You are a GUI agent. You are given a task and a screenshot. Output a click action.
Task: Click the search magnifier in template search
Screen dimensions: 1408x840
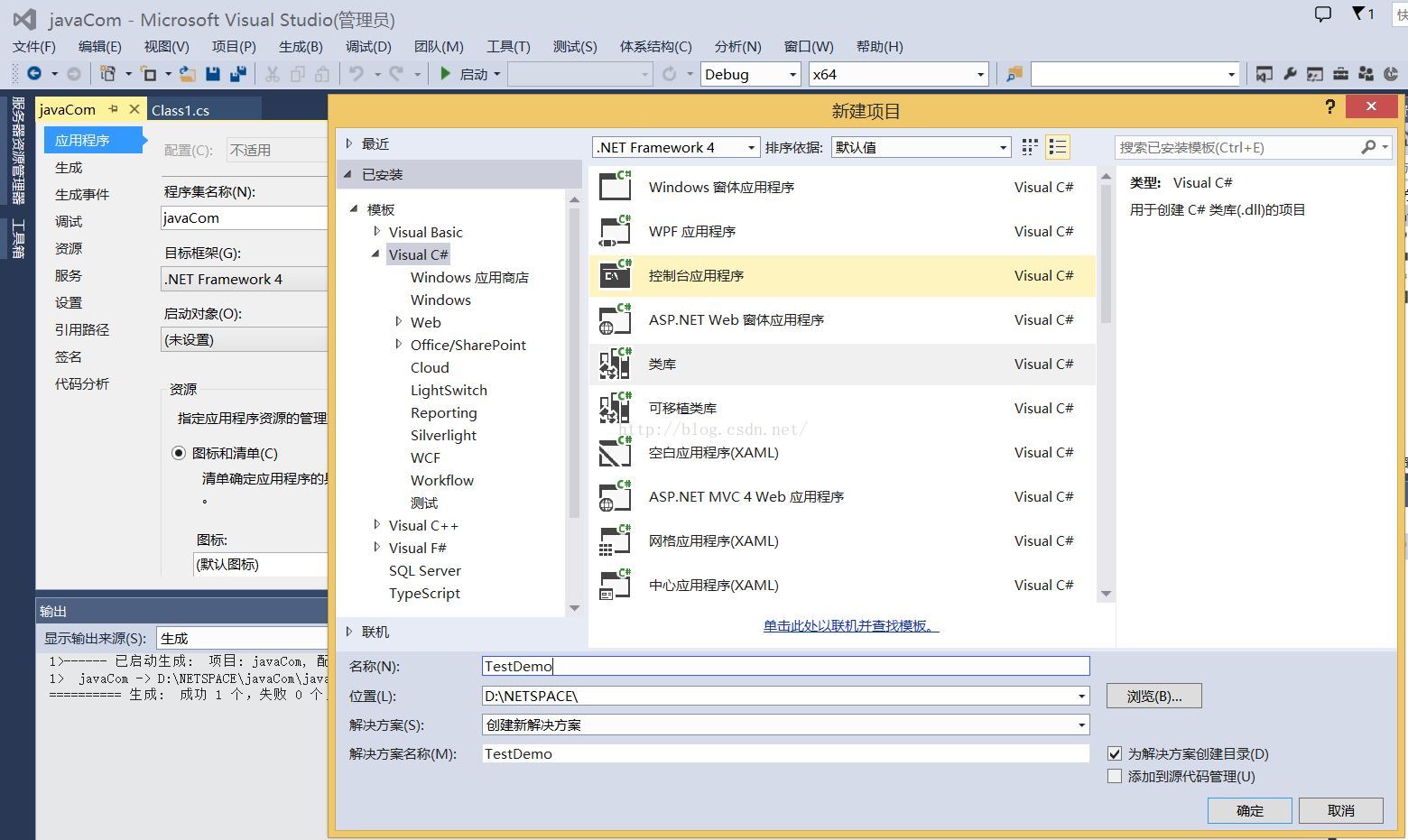pos(1369,147)
